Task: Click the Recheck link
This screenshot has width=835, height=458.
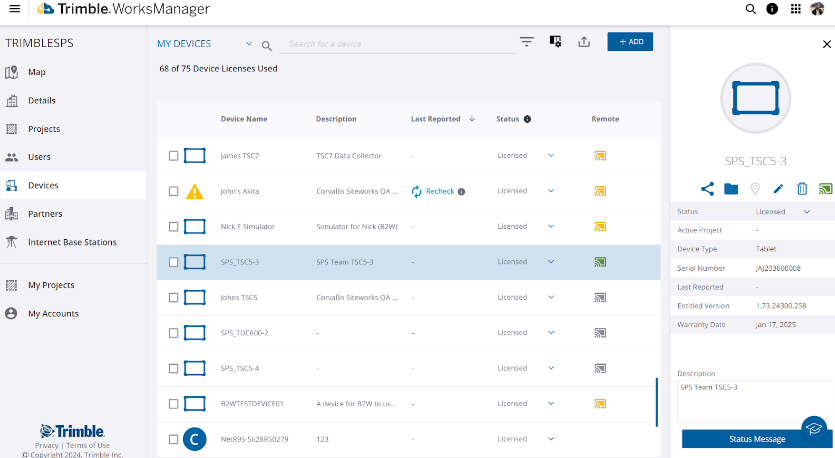Action: [x=440, y=191]
